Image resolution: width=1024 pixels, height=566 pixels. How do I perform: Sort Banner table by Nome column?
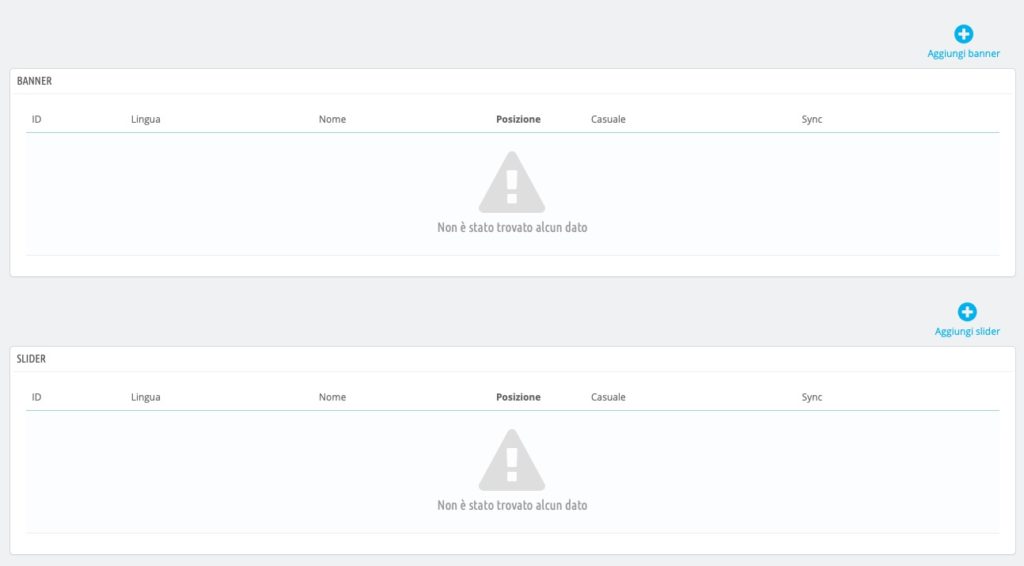point(332,119)
